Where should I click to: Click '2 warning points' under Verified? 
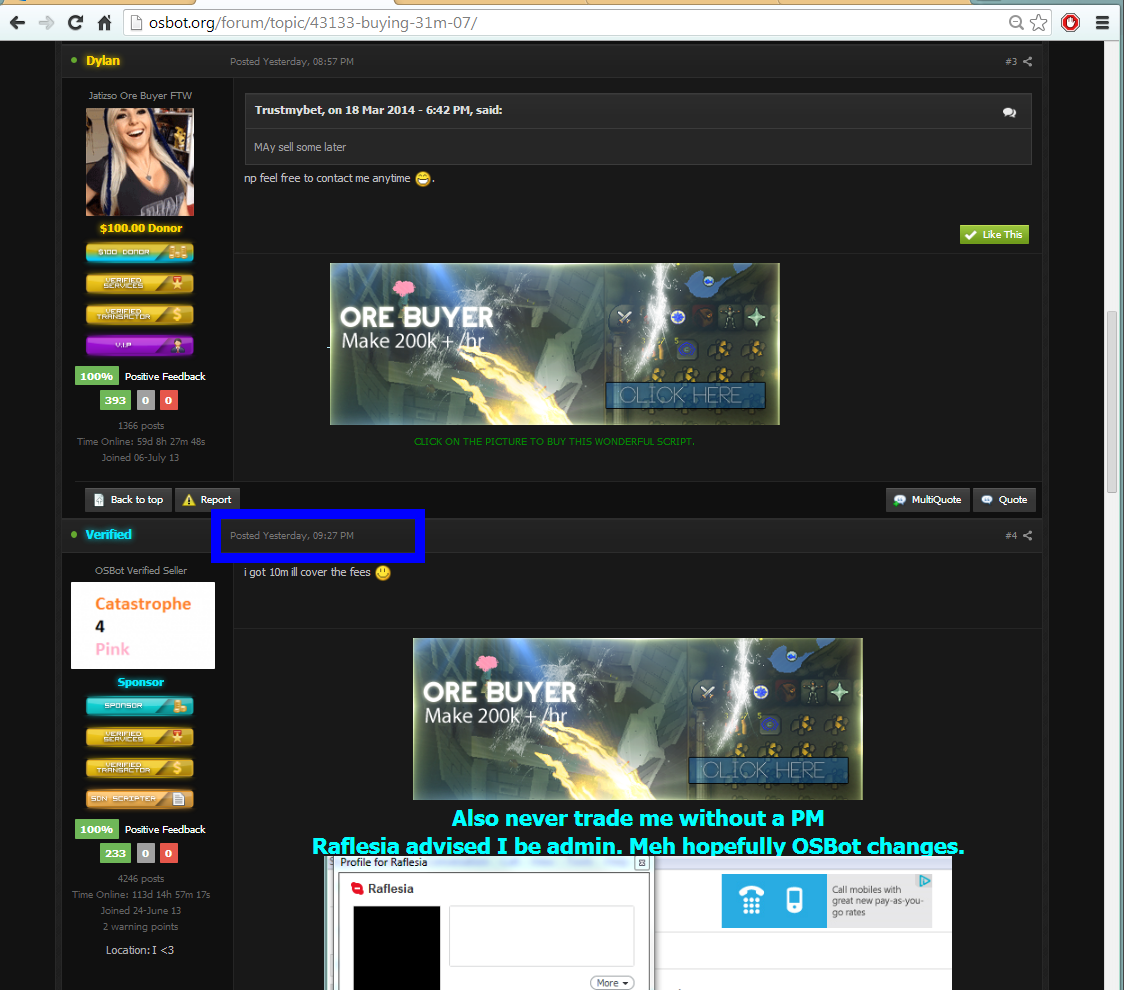(140, 927)
